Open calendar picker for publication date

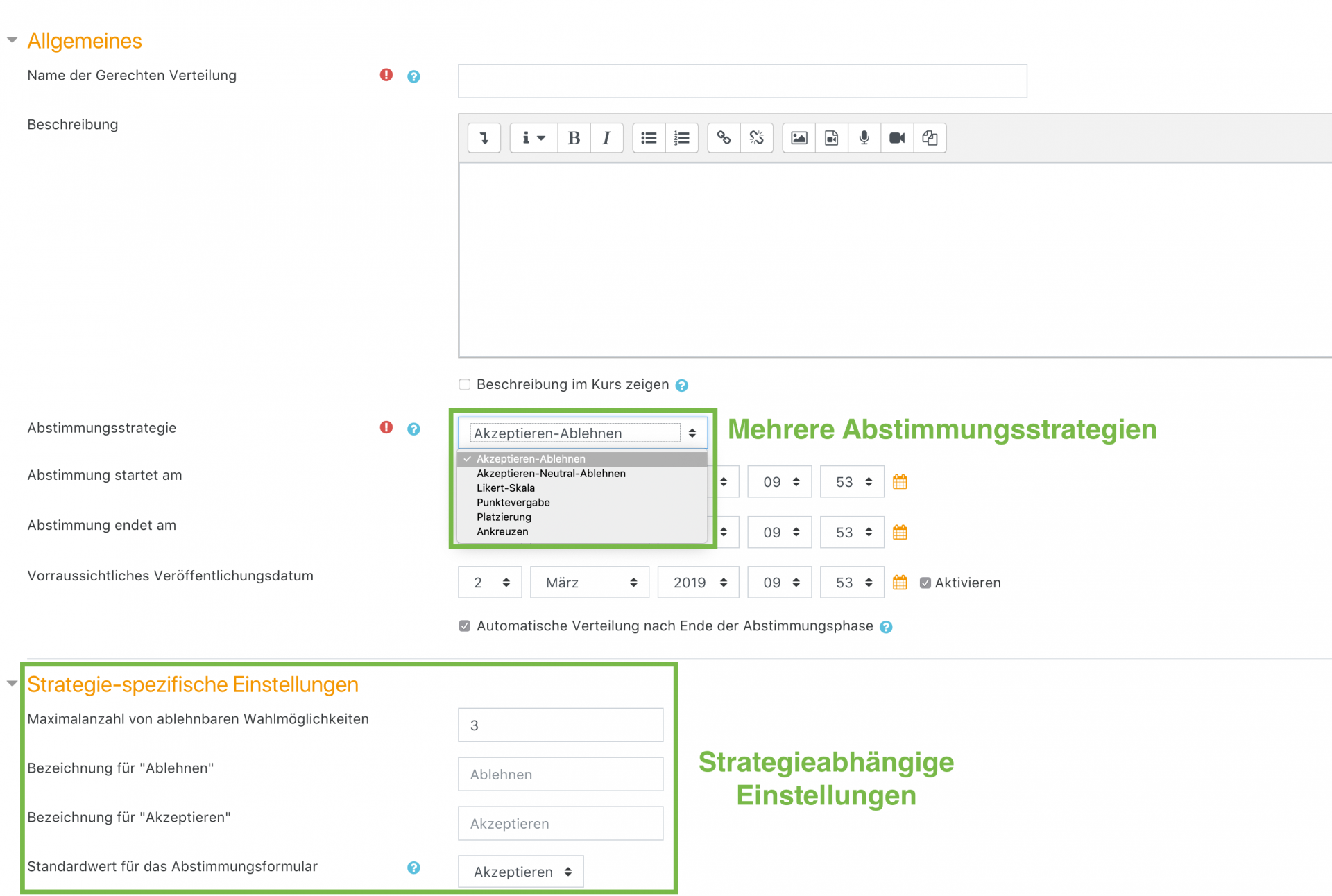click(x=900, y=583)
